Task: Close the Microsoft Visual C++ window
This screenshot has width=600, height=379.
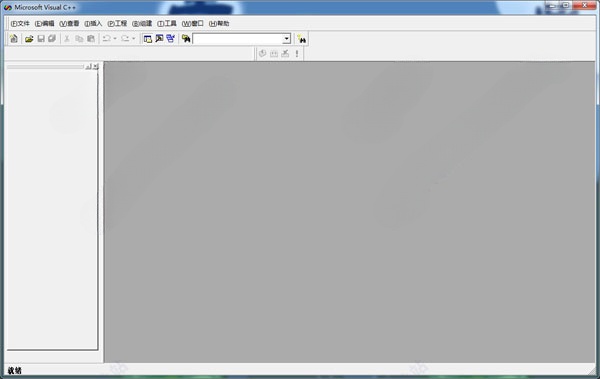Action: (584, 5)
